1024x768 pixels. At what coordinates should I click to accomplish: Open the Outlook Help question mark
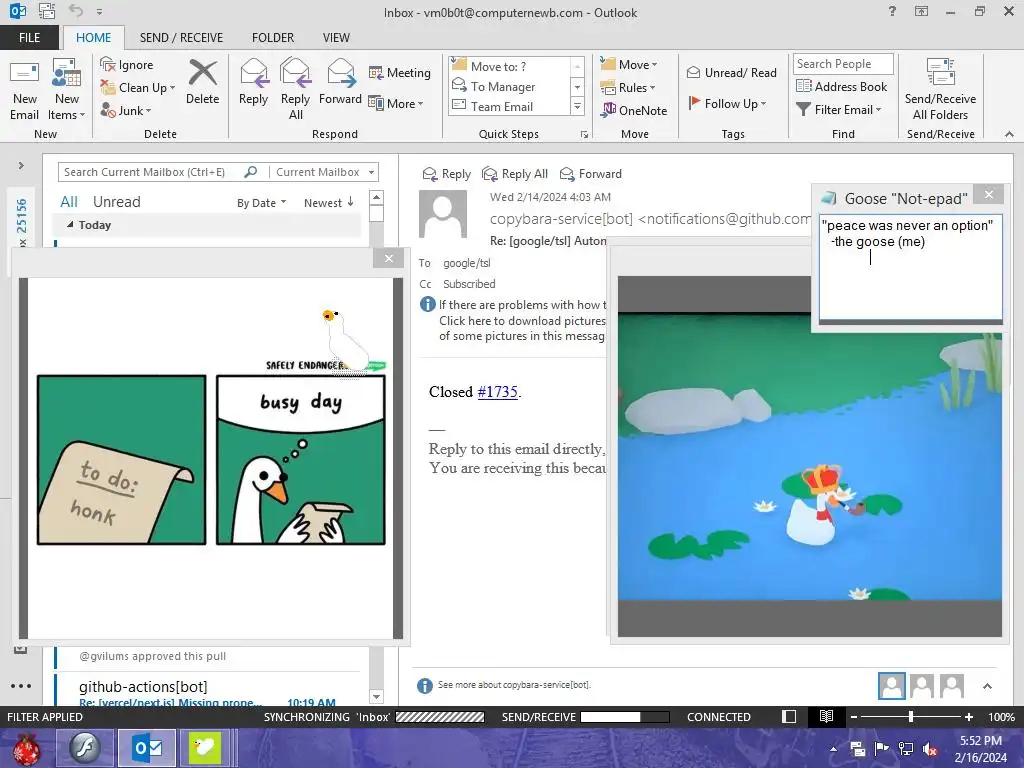coord(892,11)
